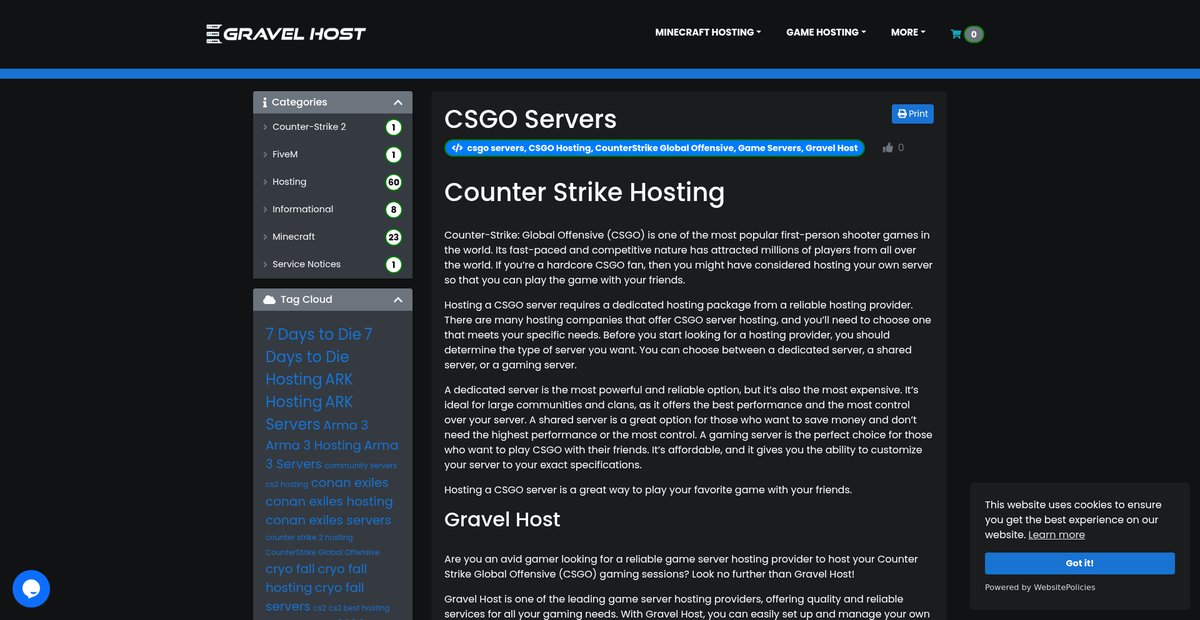
Task: Click the Informational count badge 8
Action: 394,210
